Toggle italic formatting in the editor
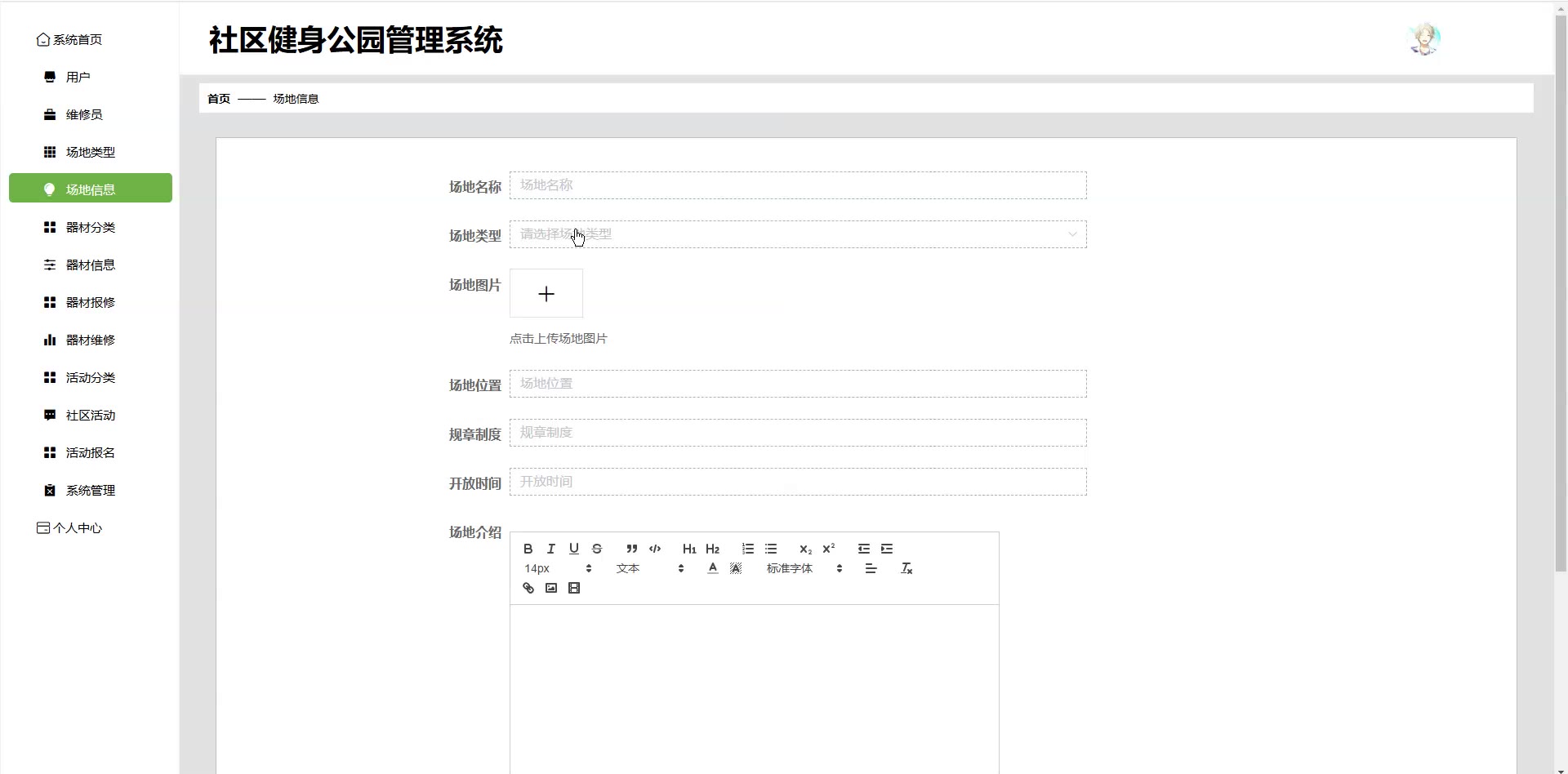1568x774 pixels. pos(551,549)
